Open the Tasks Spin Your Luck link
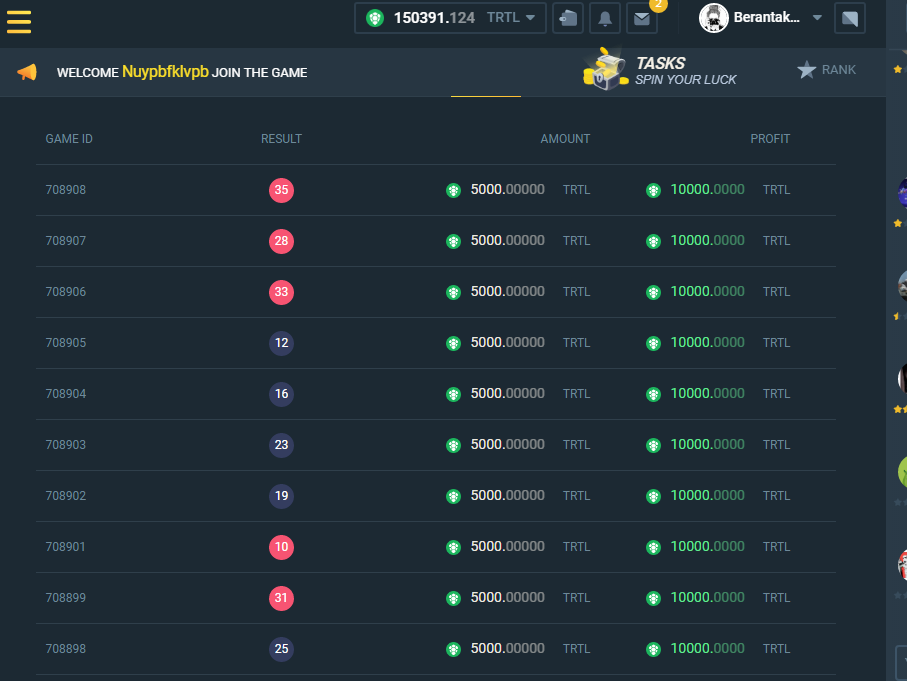This screenshot has height=681, width=907. point(686,71)
